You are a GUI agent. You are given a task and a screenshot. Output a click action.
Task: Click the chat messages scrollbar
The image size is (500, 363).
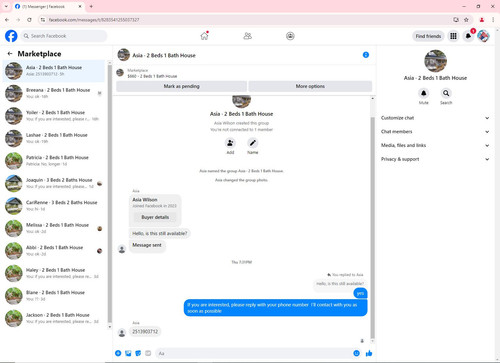[372, 227]
